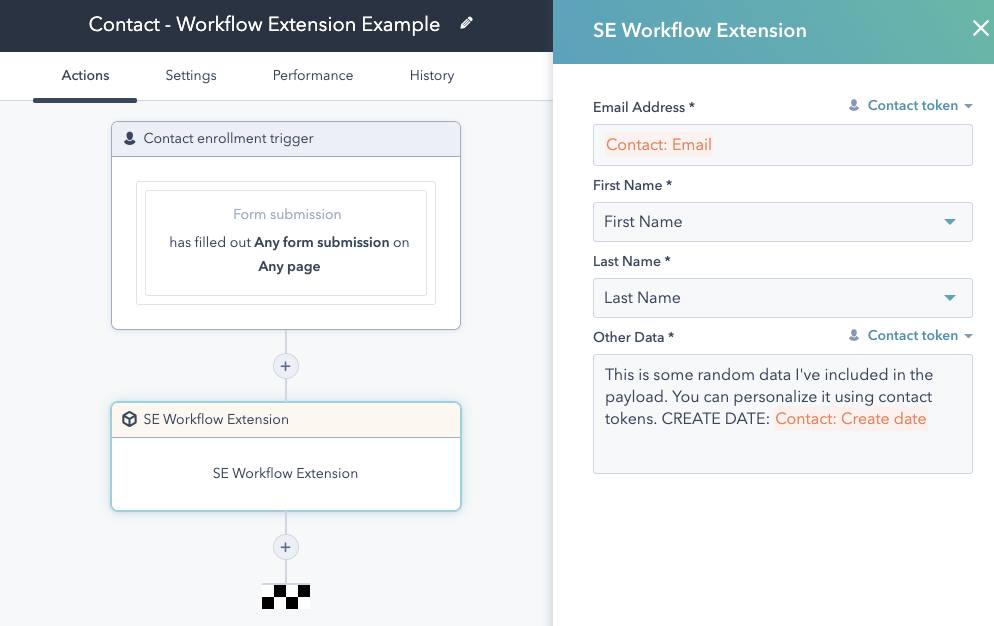This screenshot has width=994, height=626.
Task: Click the person icon on Contact enrollment trigger
Action: (x=130, y=138)
